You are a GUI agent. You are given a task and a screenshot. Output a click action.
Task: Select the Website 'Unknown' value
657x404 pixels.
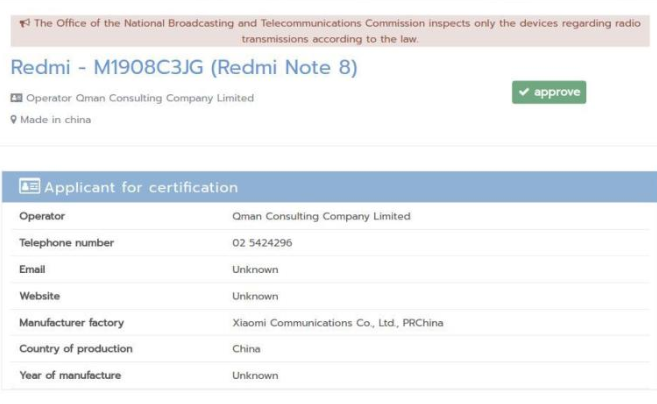click(255, 296)
